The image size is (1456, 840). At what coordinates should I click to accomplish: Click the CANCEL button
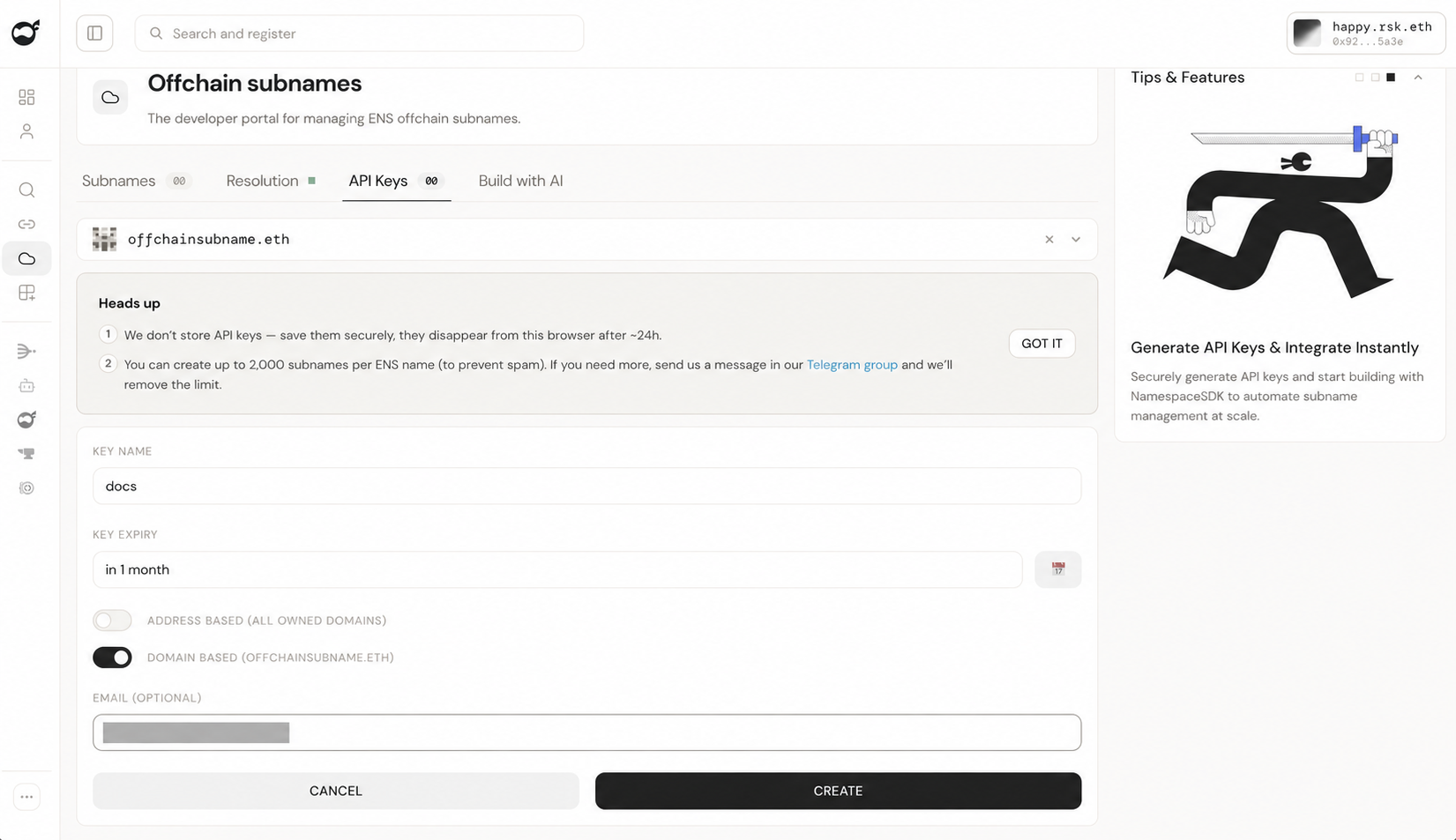[x=336, y=791]
